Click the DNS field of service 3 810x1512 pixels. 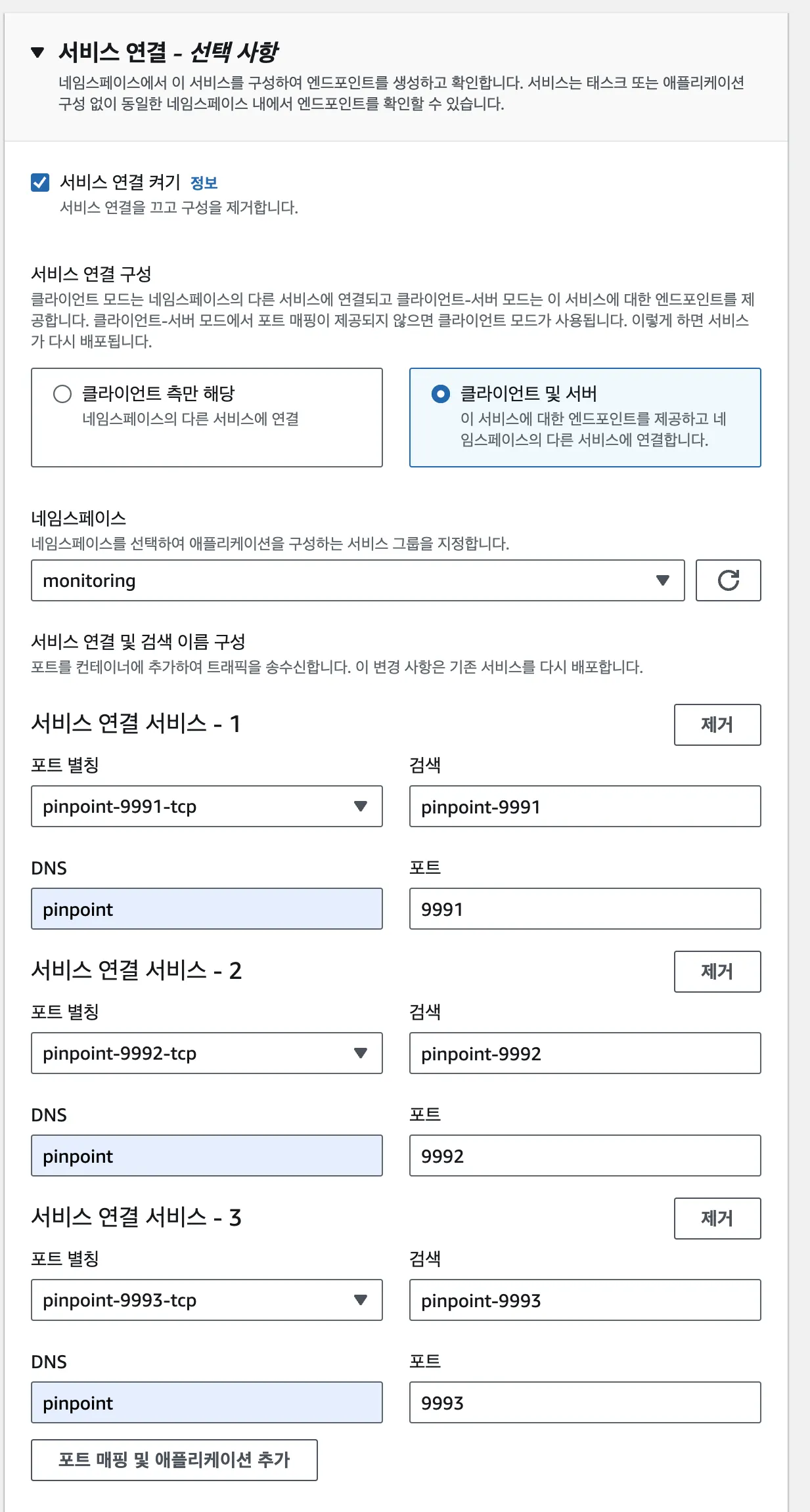[x=206, y=1402]
